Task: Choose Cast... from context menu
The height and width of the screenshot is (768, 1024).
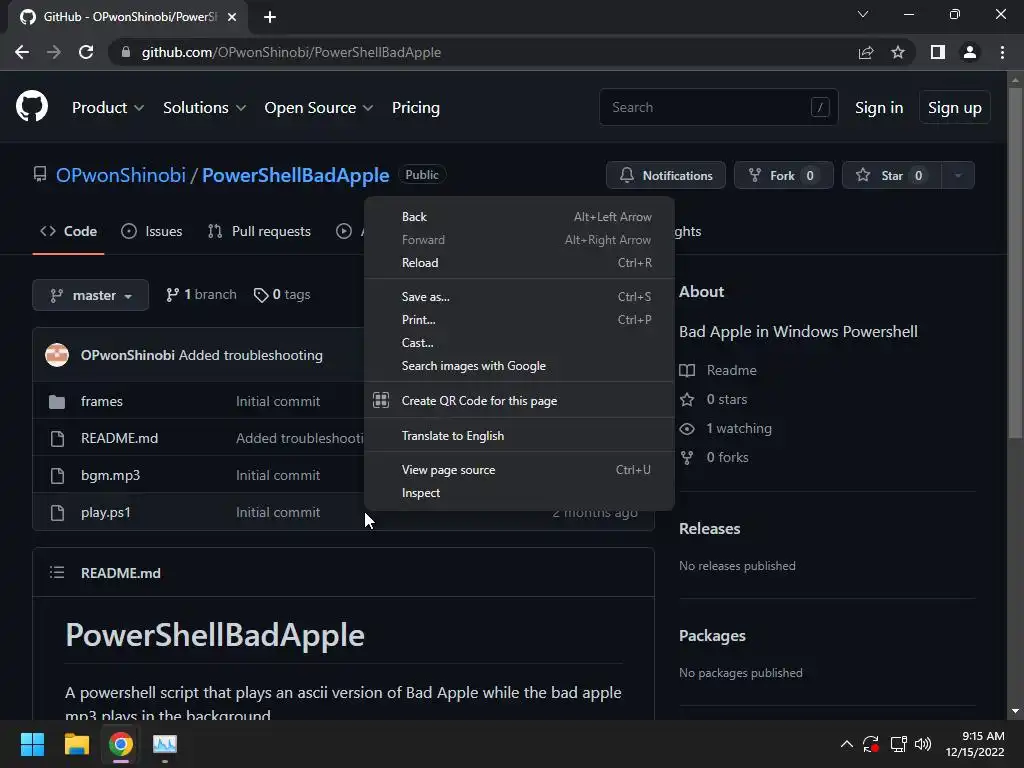Action: (x=519, y=343)
